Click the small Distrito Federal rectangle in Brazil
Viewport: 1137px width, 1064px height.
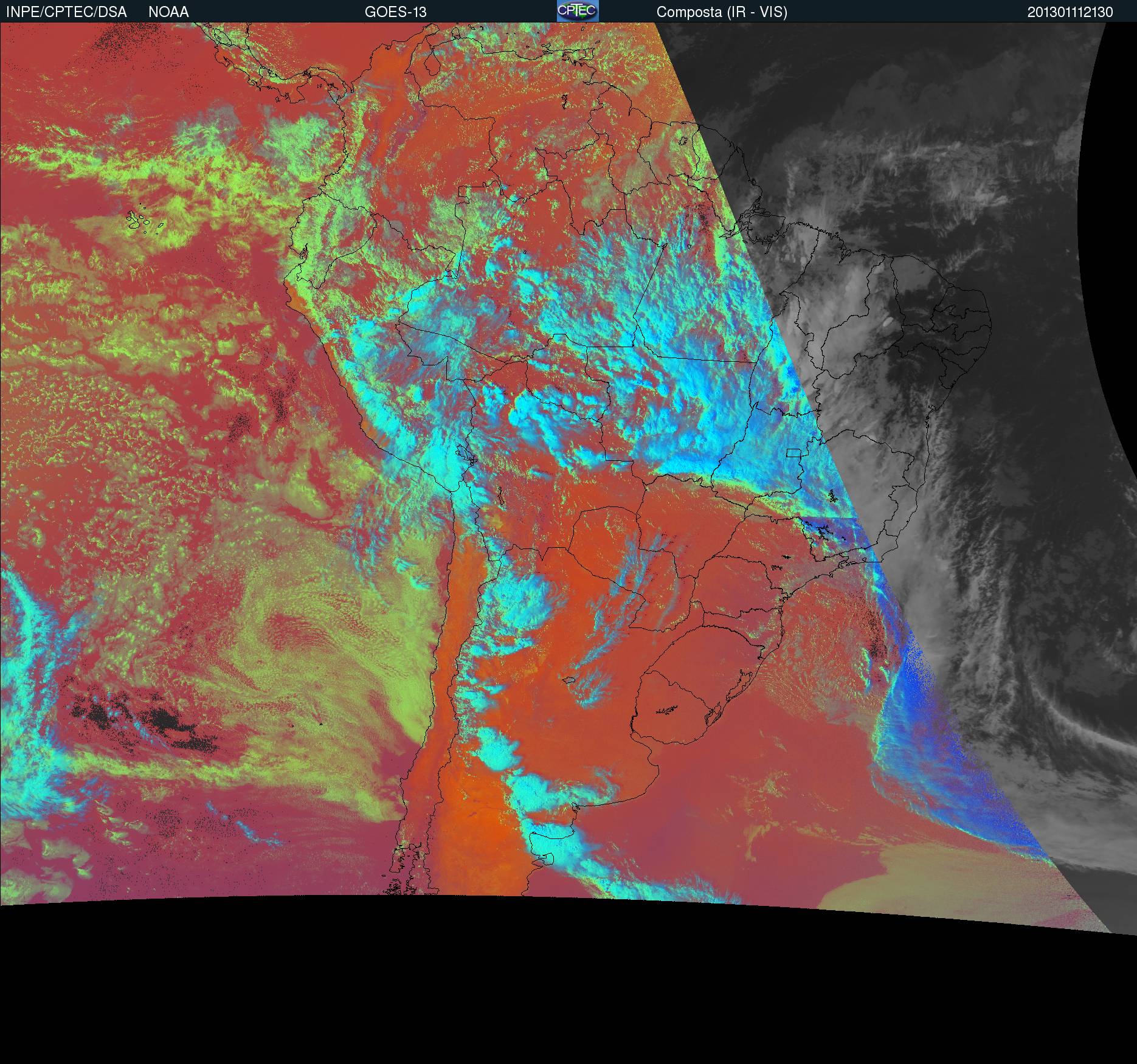coord(793,452)
